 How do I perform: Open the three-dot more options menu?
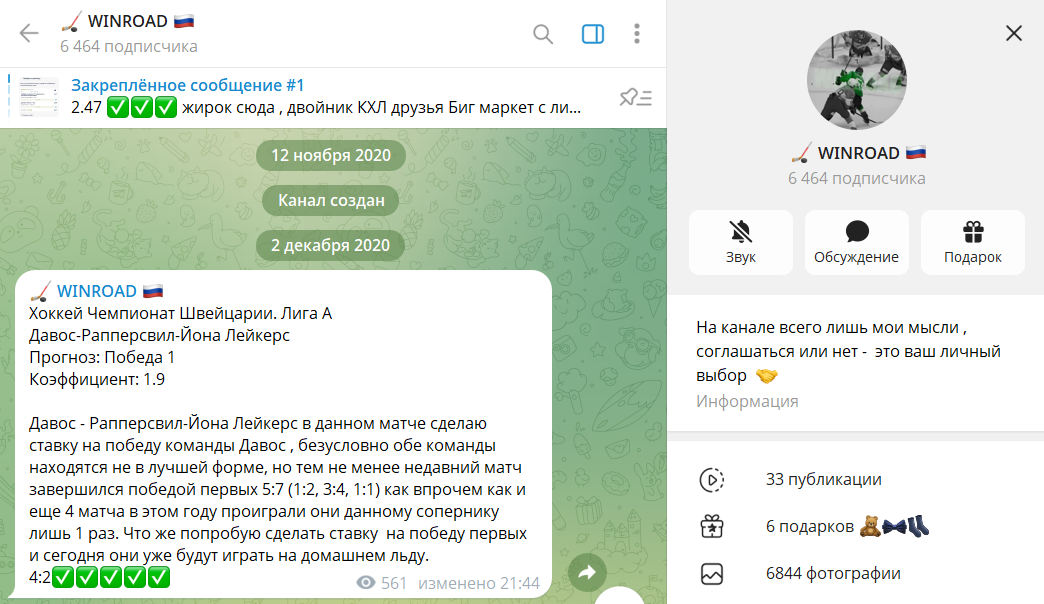(x=637, y=33)
